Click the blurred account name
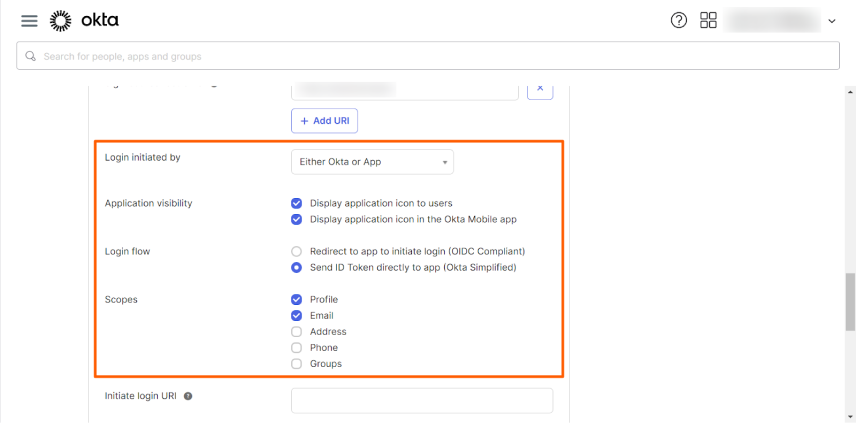 (772, 21)
